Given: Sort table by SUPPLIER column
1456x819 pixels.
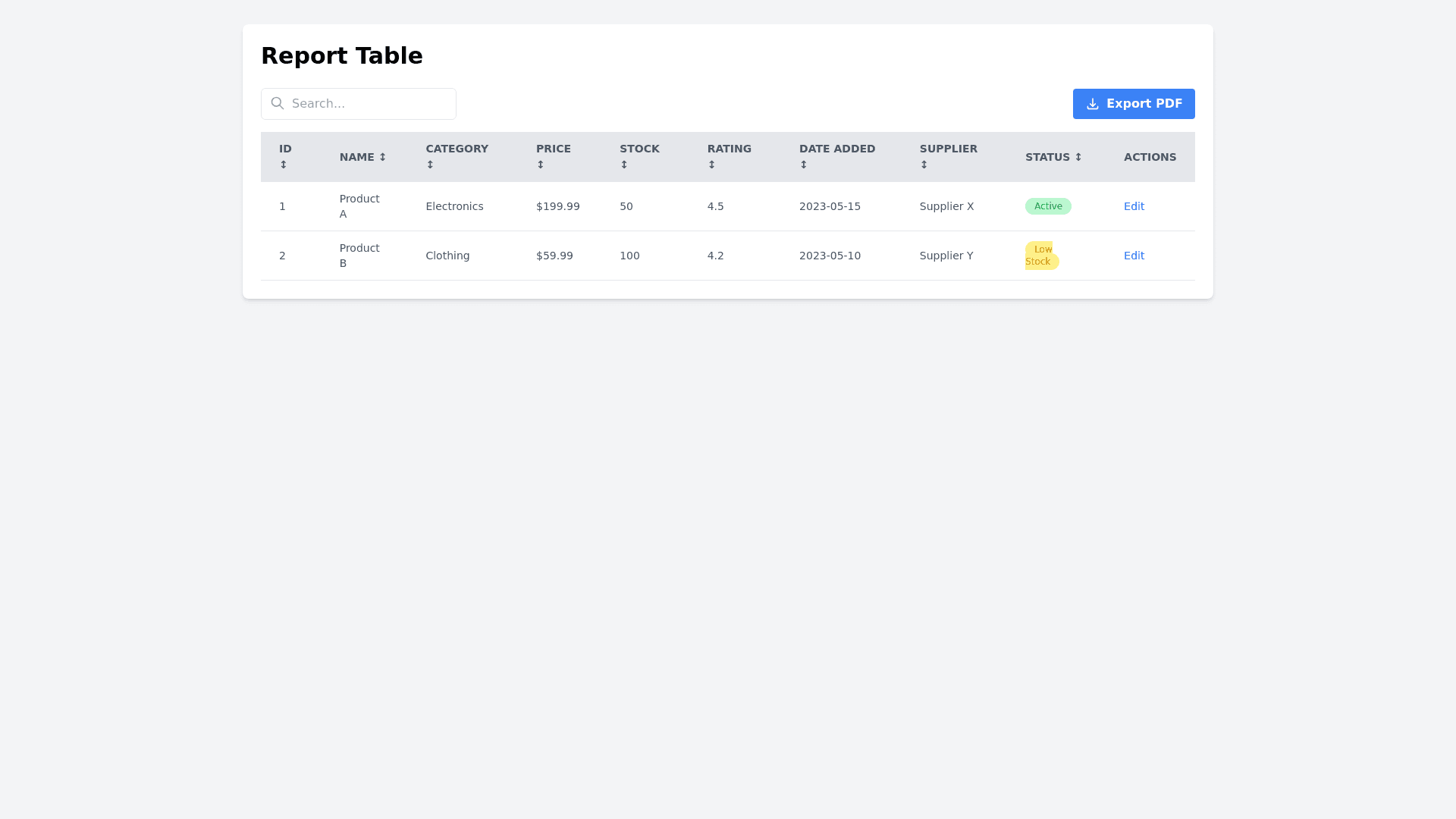Looking at the screenshot, I should coord(948,149).
